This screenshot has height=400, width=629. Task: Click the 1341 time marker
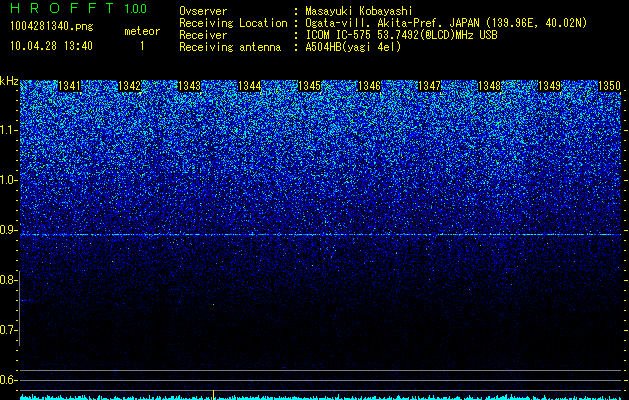pos(69,86)
